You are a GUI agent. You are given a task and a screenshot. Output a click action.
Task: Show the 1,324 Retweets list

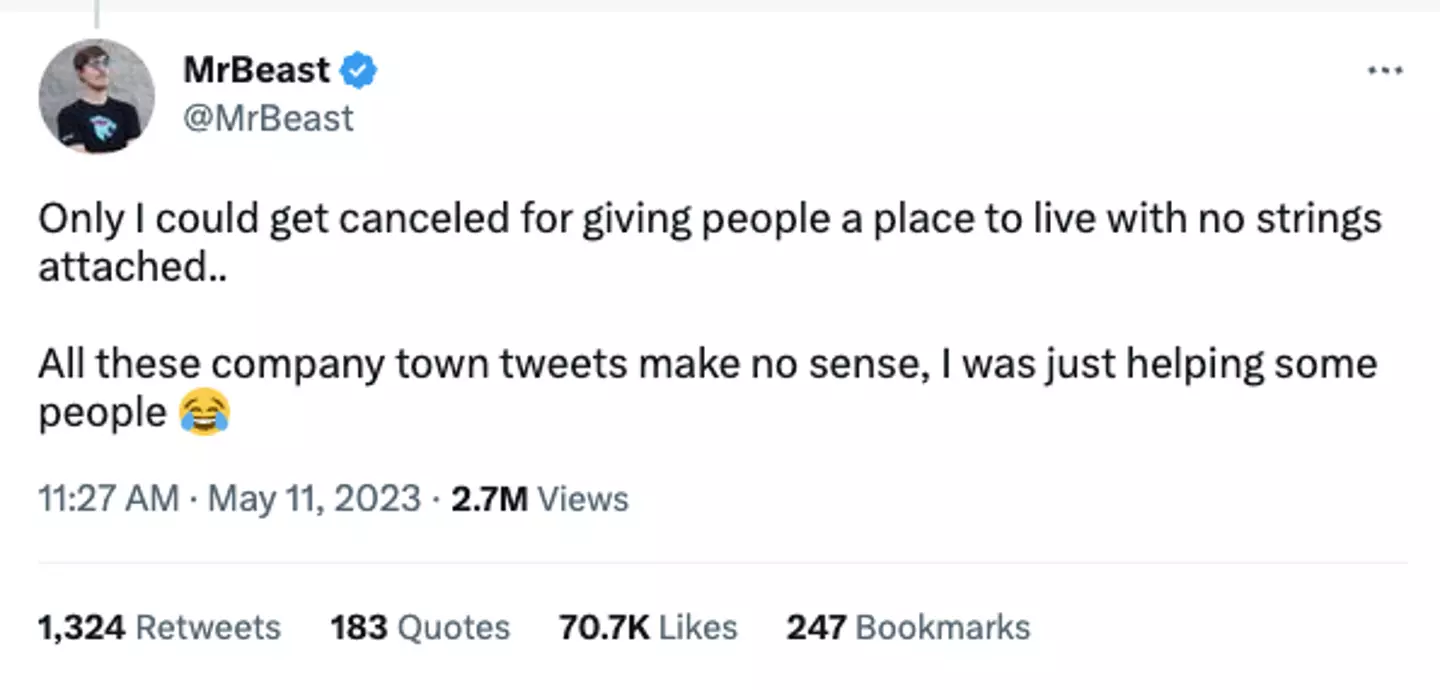click(159, 628)
